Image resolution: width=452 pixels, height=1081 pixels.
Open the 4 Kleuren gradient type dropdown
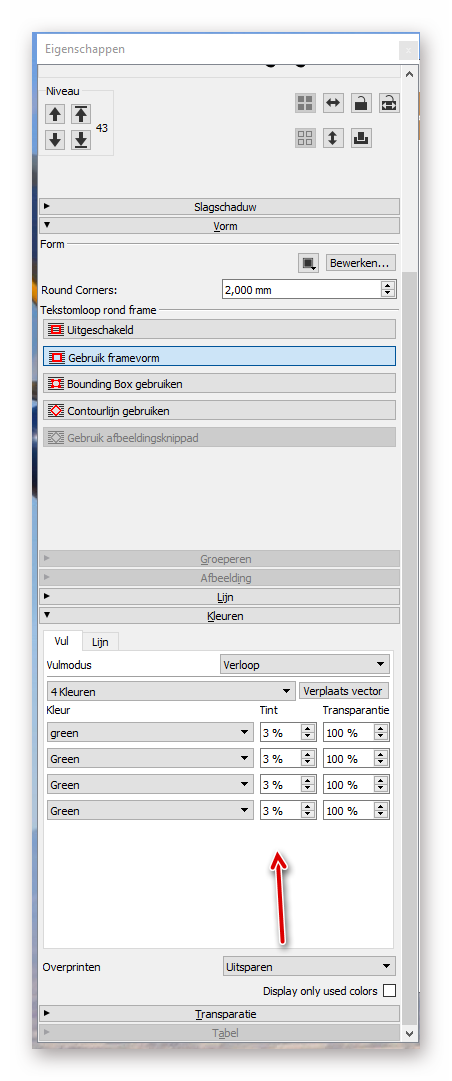171,691
